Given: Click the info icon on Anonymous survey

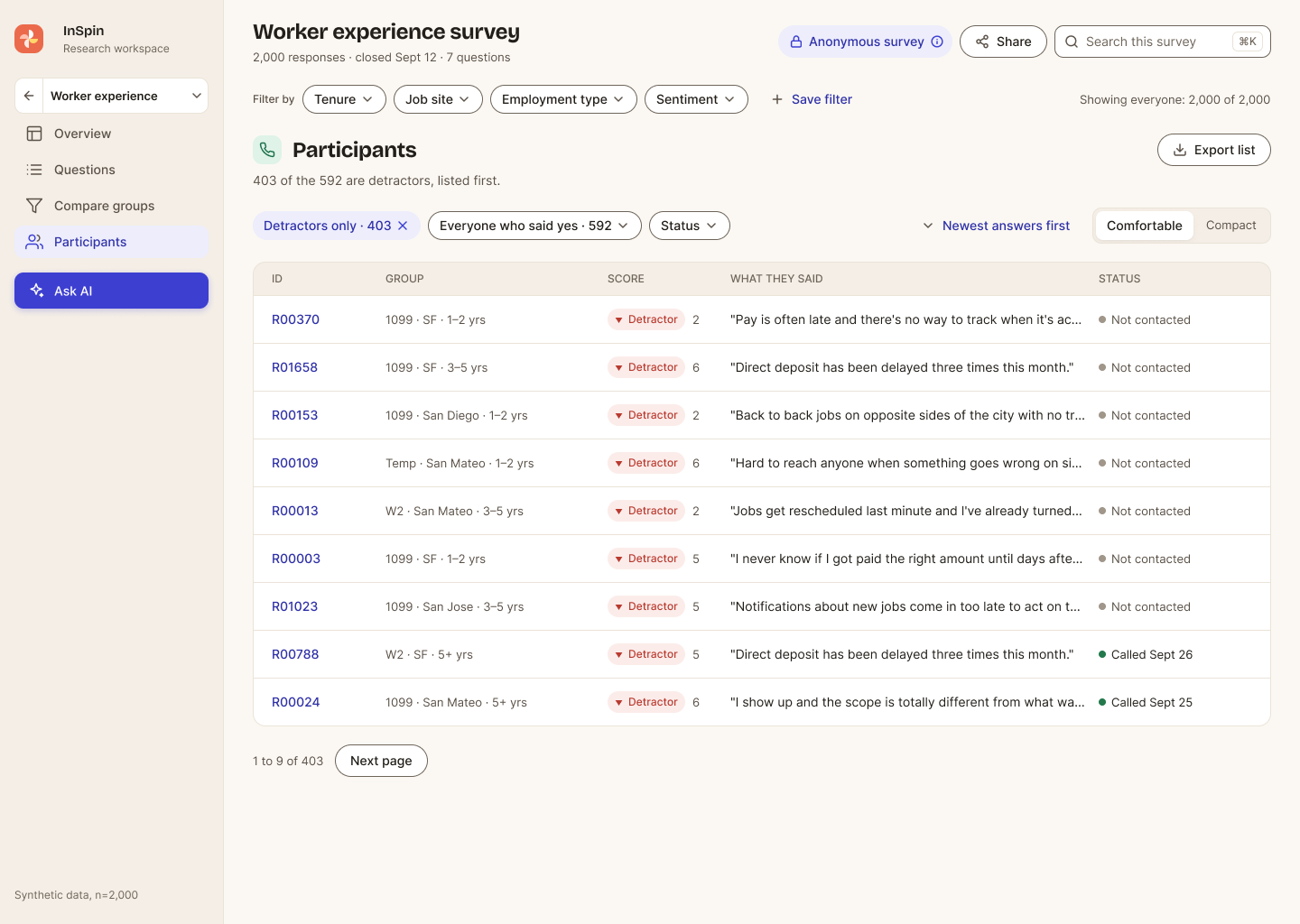Looking at the screenshot, I should 937,42.
